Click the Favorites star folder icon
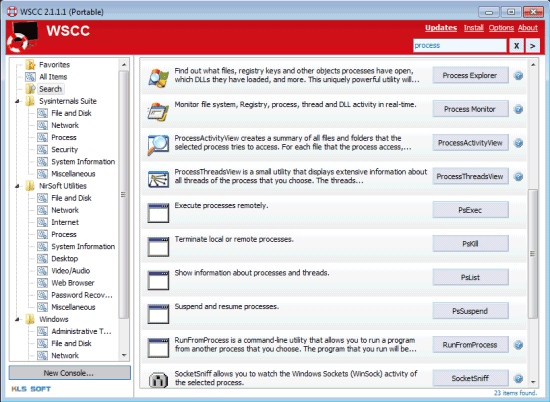 tap(31, 65)
